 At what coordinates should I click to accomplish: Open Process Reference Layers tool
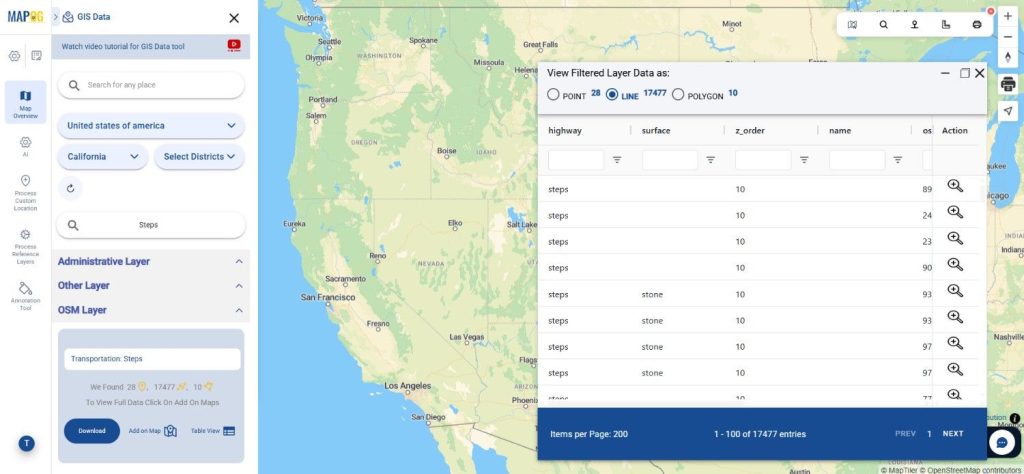(x=25, y=246)
